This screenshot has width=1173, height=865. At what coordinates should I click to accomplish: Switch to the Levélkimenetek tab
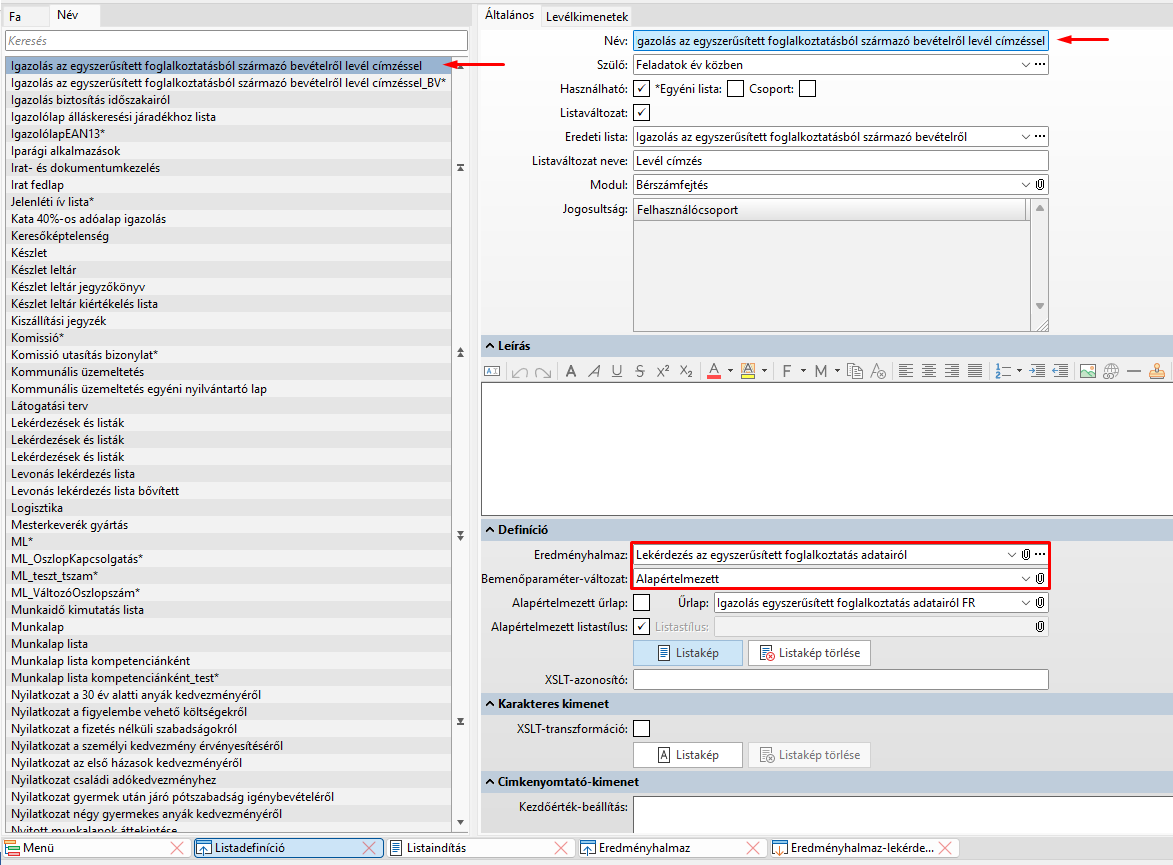tap(587, 16)
